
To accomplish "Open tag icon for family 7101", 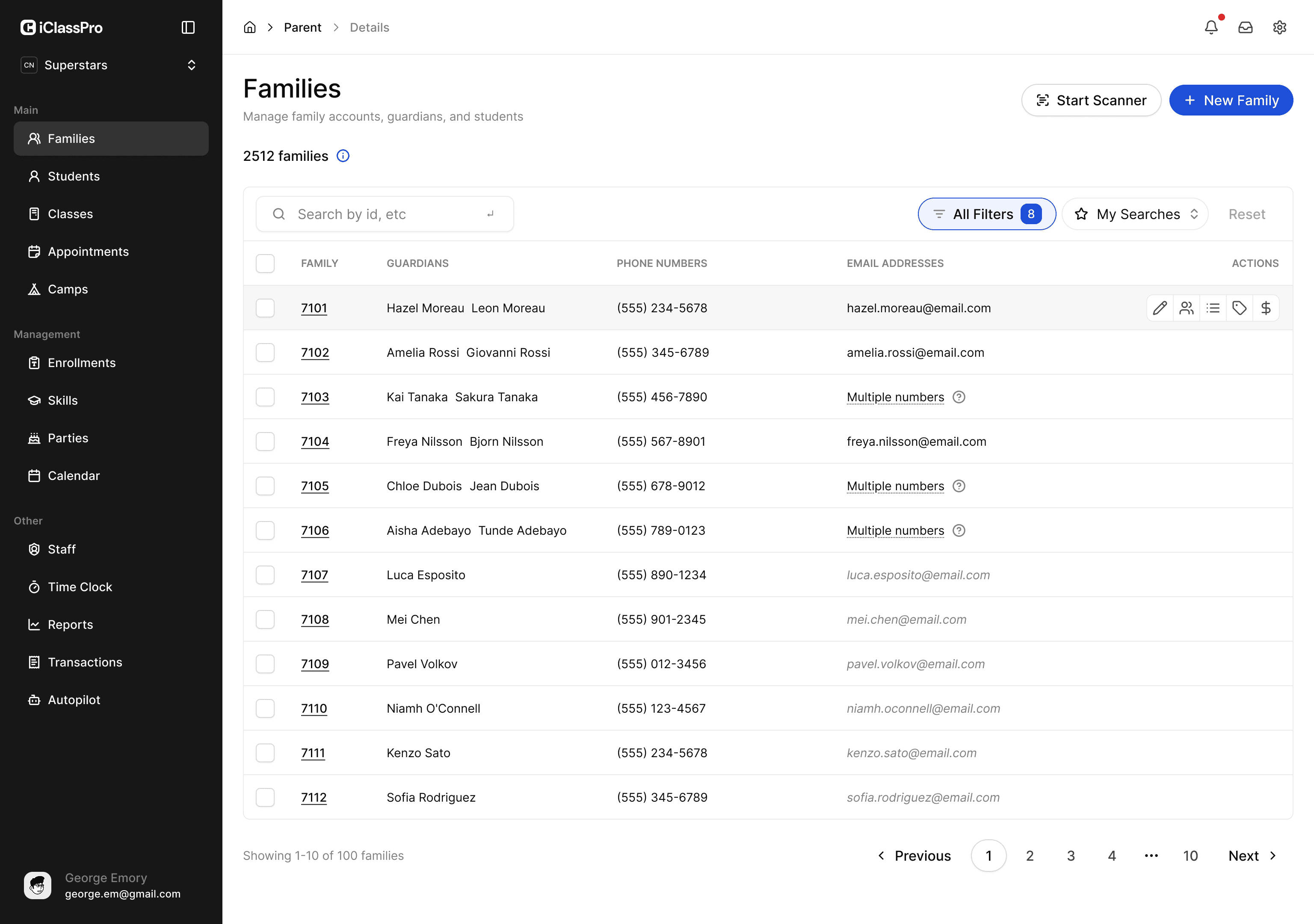I will pyautogui.click(x=1239, y=308).
